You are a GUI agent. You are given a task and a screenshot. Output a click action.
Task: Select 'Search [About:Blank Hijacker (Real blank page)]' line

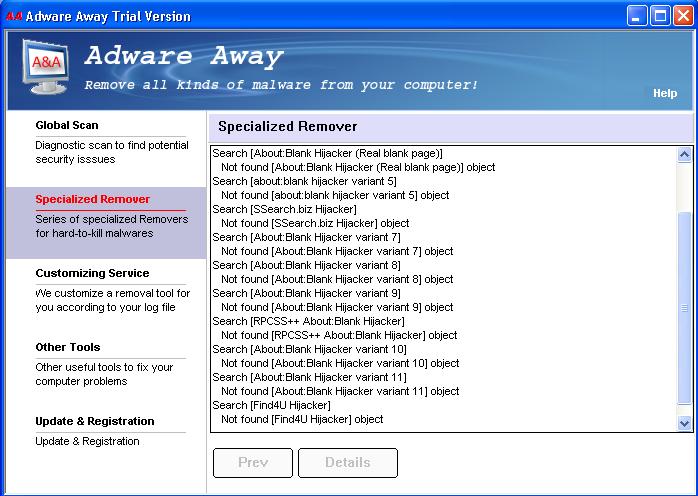[x=327, y=153]
